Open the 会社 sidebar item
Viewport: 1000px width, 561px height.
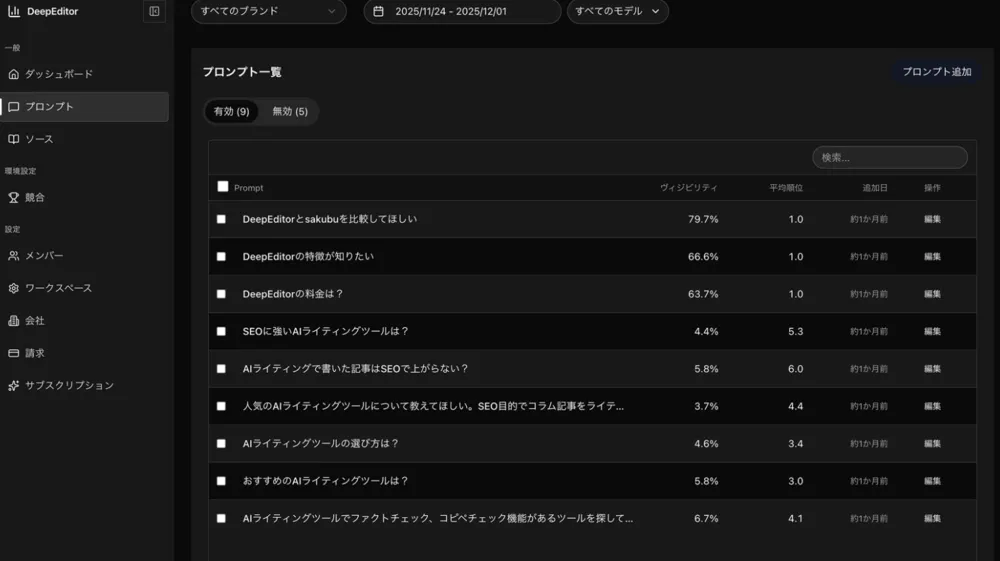pos(84,321)
